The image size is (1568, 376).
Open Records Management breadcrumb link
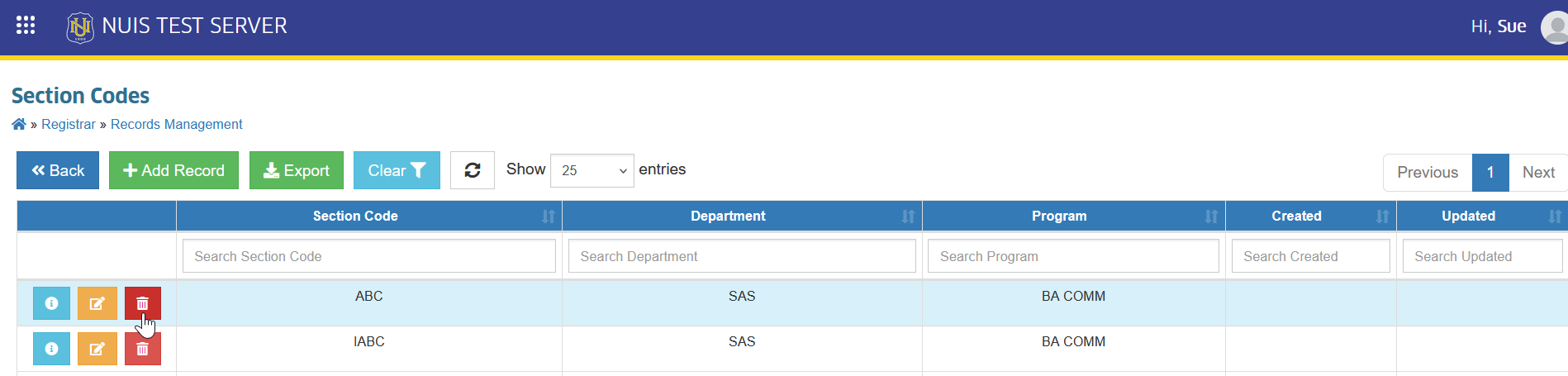click(x=177, y=124)
